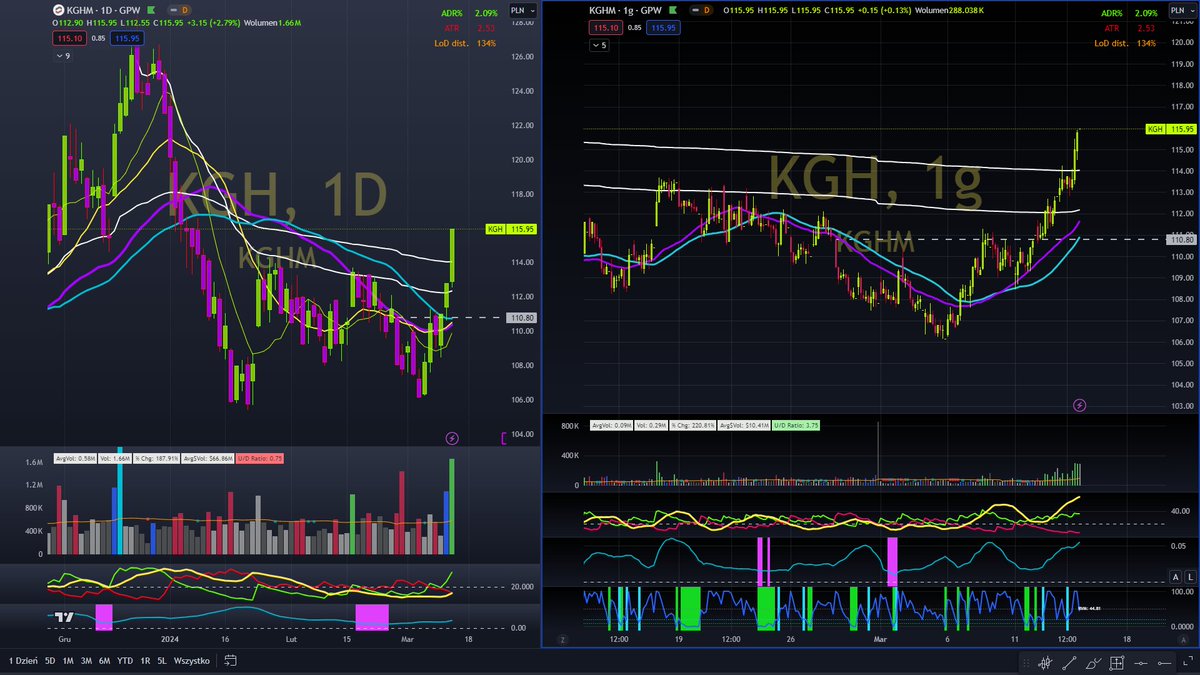Select the 5L time range
The width and height of the screenshot is (1200, 675).
pos(162,661)
